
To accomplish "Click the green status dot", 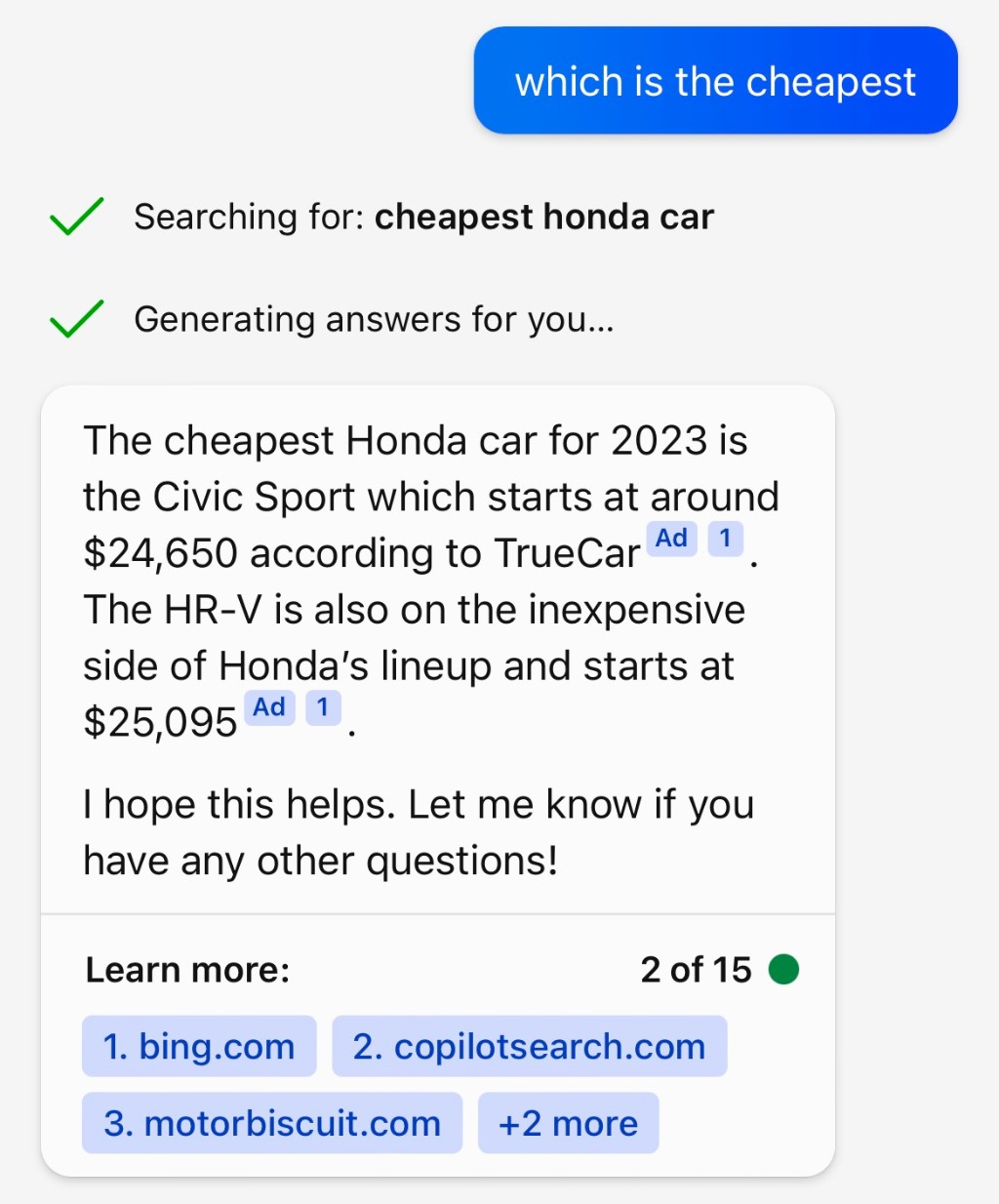I will 783,970.
